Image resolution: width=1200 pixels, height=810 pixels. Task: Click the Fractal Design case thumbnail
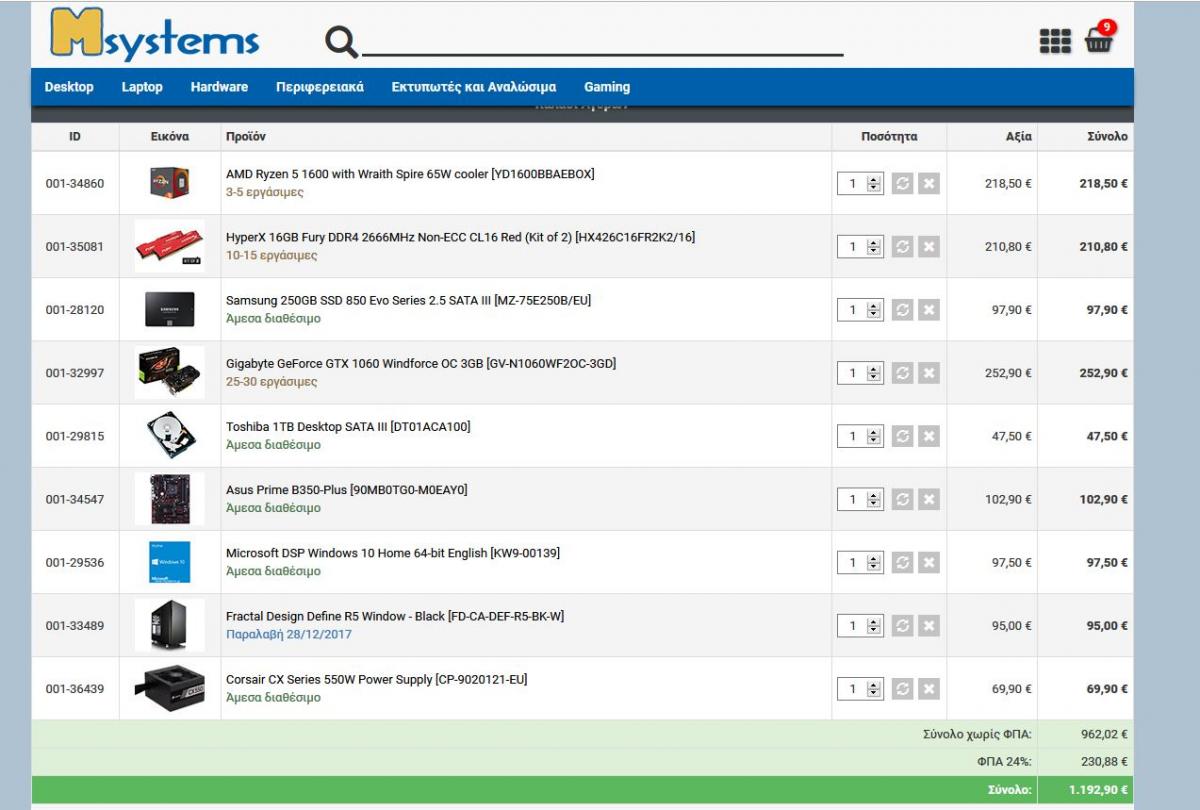coord(170,626)
